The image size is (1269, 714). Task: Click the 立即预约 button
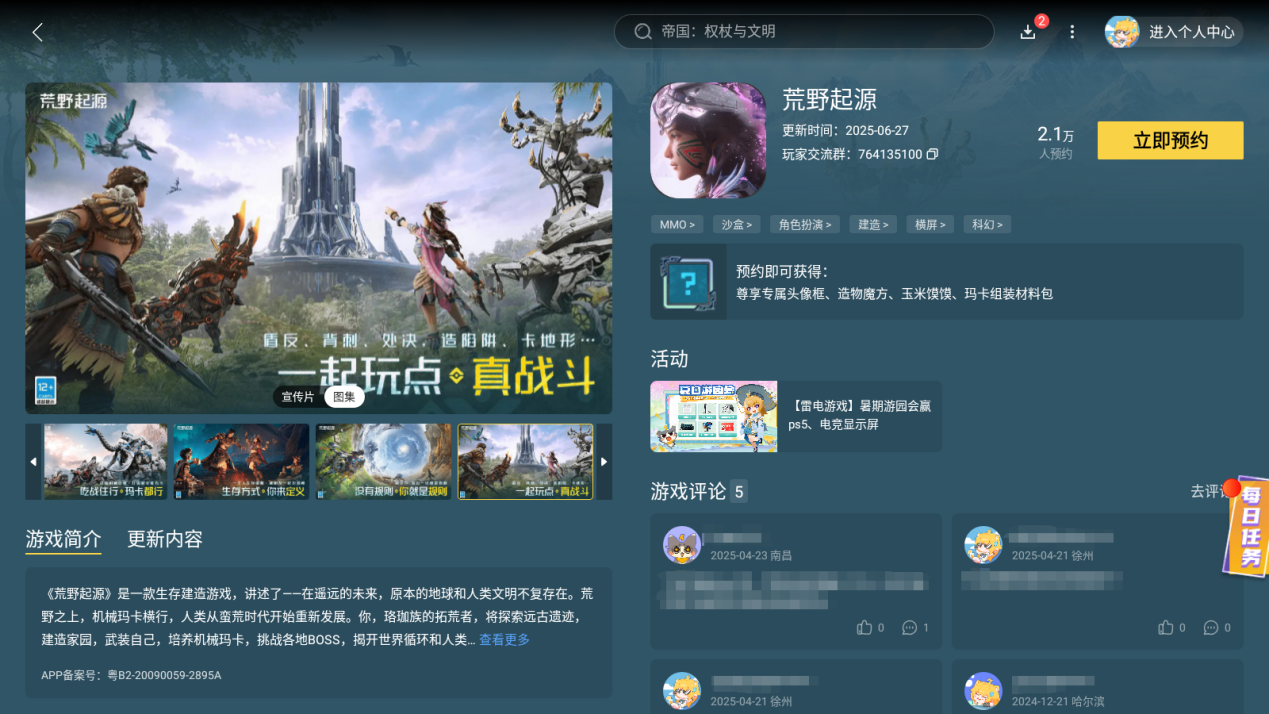(x=1170, y=141)
